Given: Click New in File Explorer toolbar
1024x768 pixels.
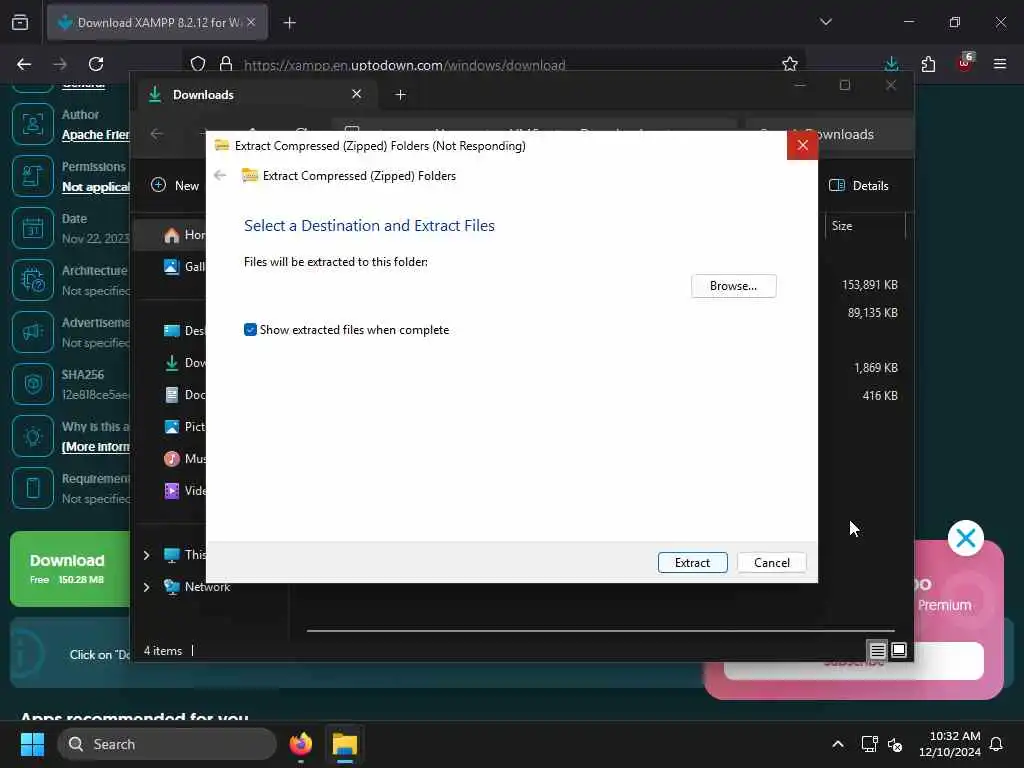Looking at the screenshot, I should pos(175,185).
